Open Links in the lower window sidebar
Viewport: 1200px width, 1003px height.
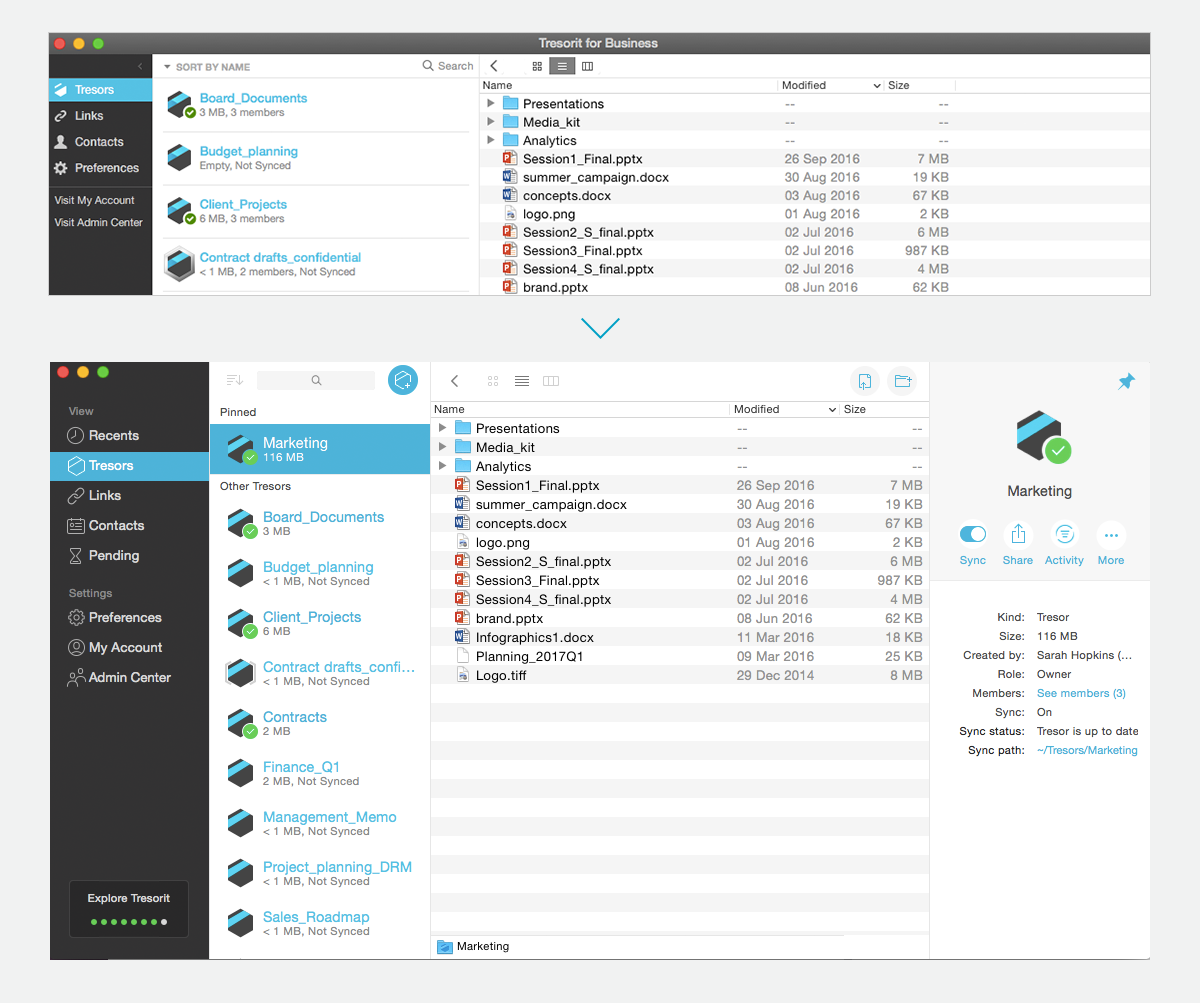pos(94,496)
